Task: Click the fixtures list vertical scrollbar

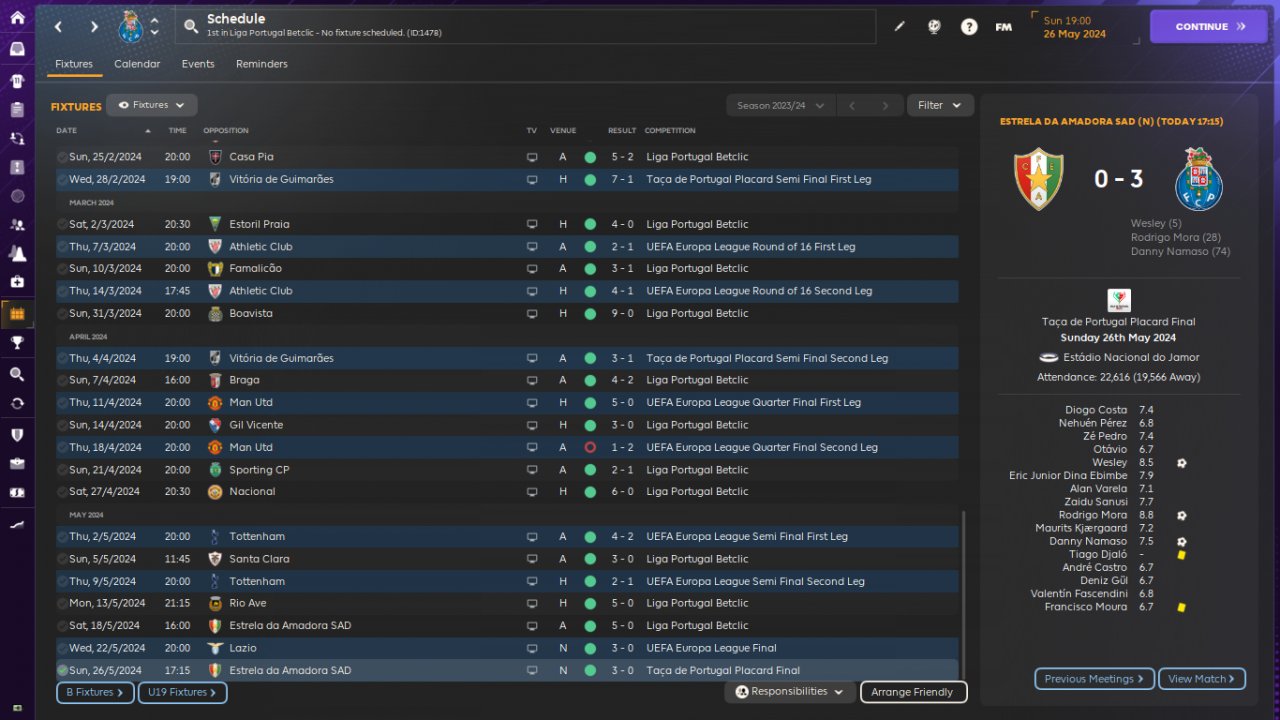Action: pyautogui.click(x=964, y=596)
